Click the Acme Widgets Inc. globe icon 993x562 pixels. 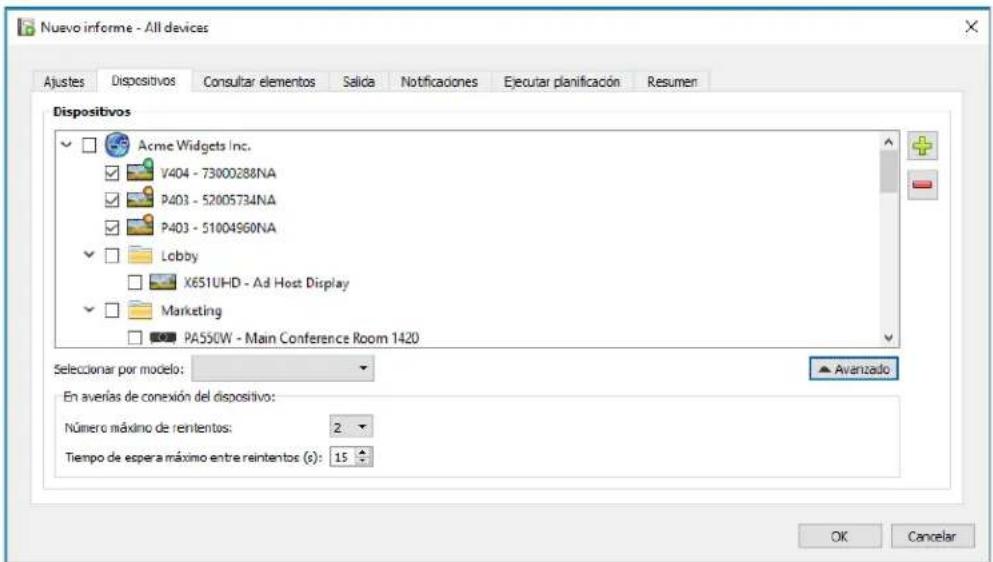click(117, 145)
